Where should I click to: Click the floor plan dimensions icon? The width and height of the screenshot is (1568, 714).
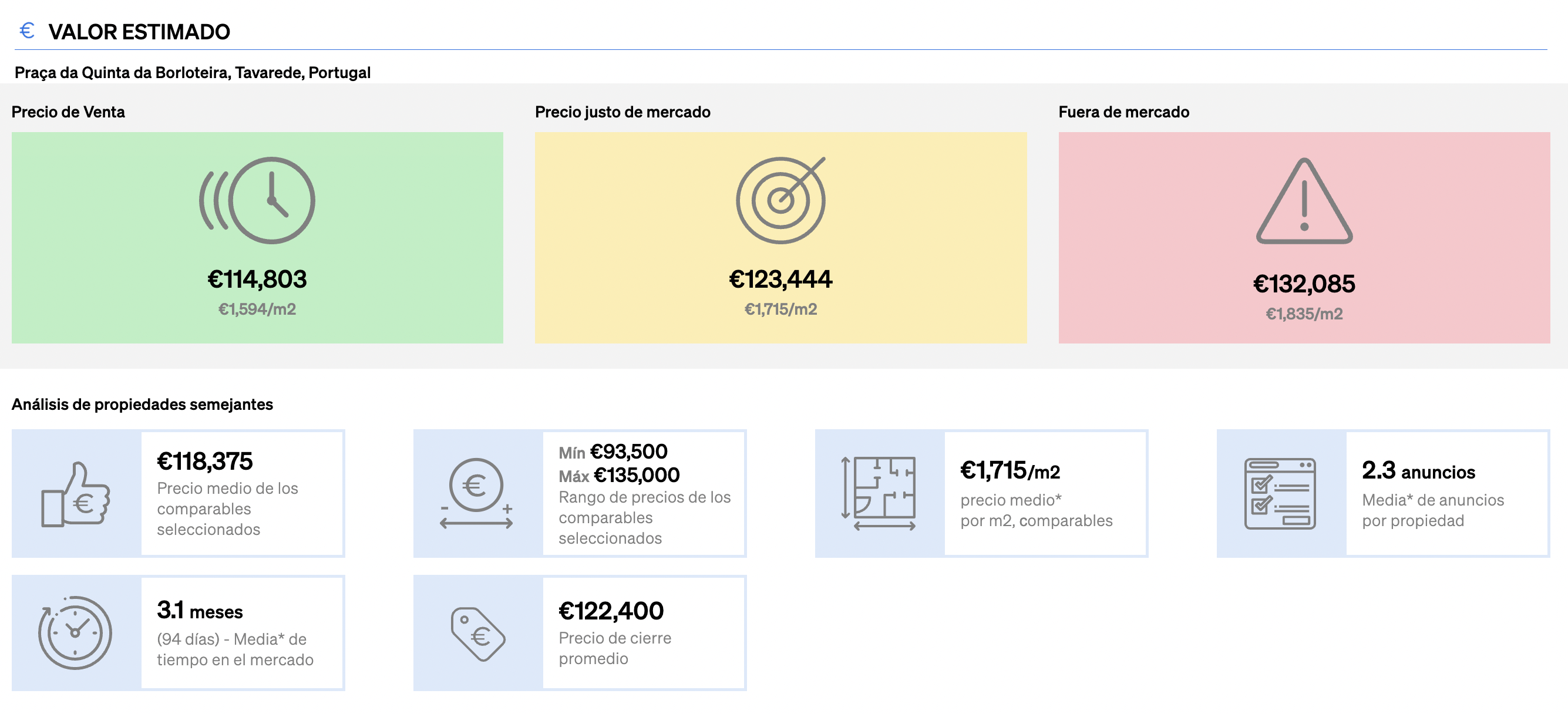point(879,494)
